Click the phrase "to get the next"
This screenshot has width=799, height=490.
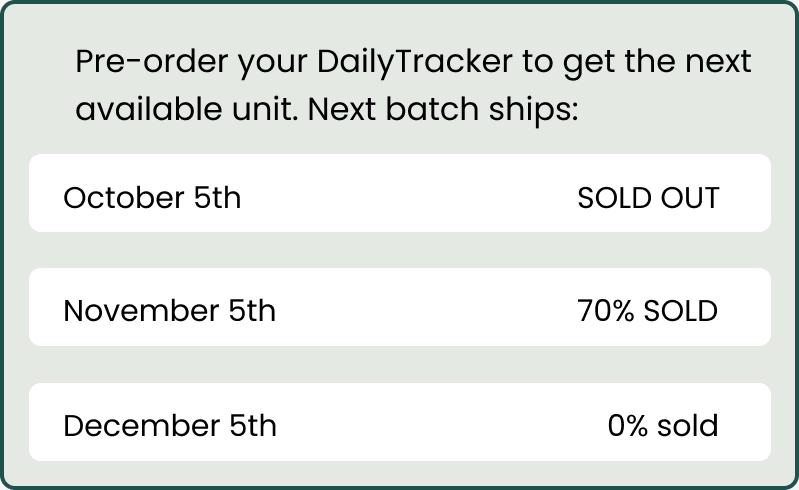[x=638, y=62]
